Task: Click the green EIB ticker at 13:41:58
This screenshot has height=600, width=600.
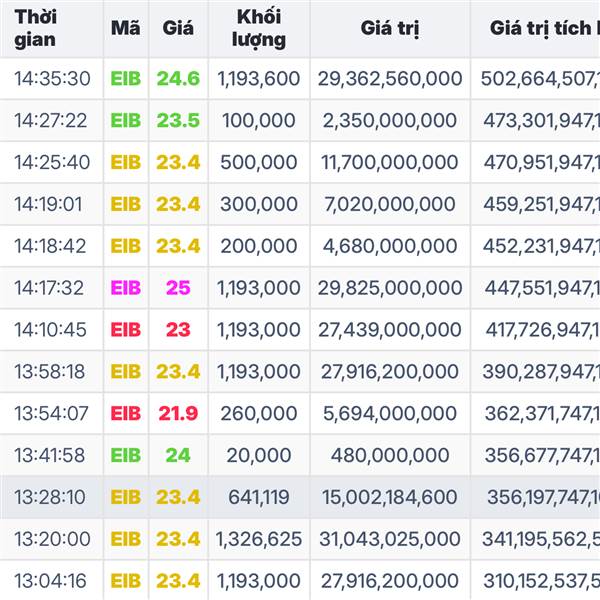Action: pyautogui.click(x=126, y=455)
